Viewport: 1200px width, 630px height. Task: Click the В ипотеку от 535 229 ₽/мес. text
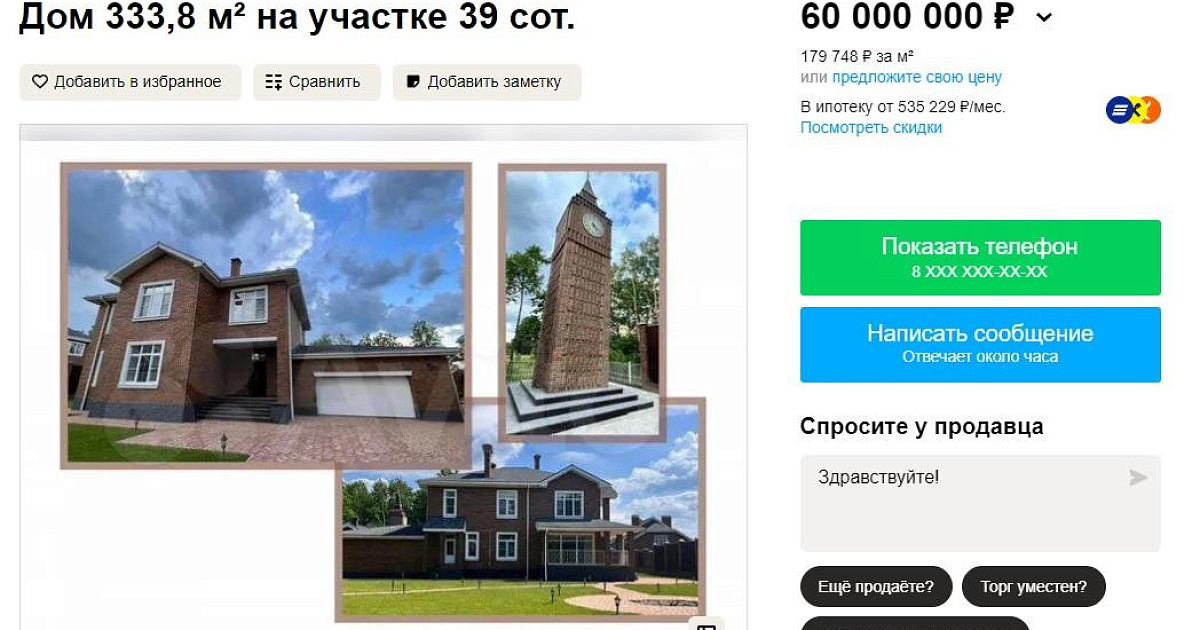[903, 107]
